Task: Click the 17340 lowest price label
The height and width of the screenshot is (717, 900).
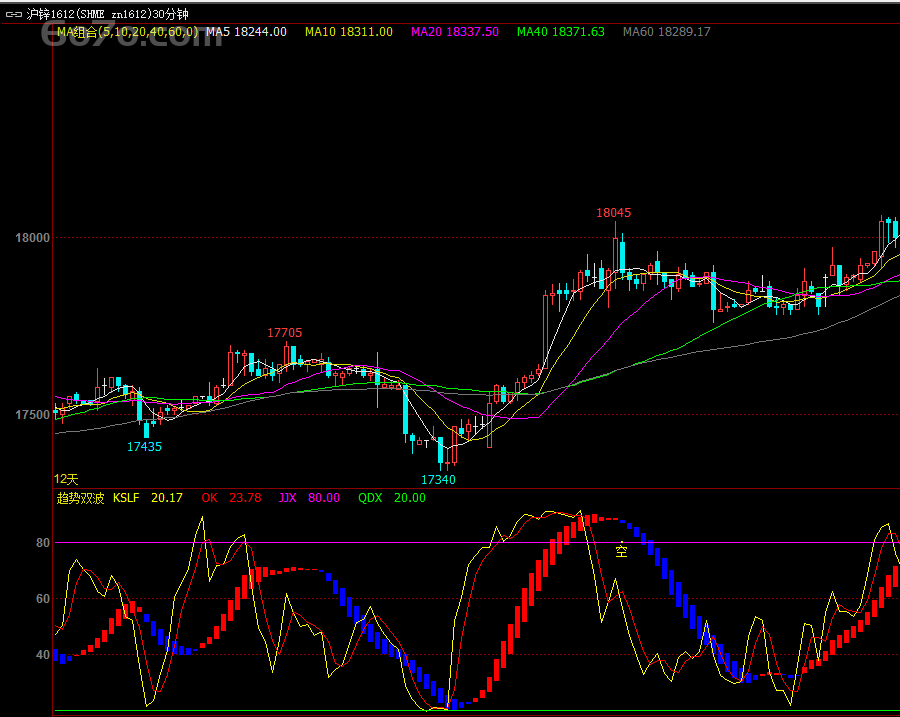Action: [x=438, y=480]
